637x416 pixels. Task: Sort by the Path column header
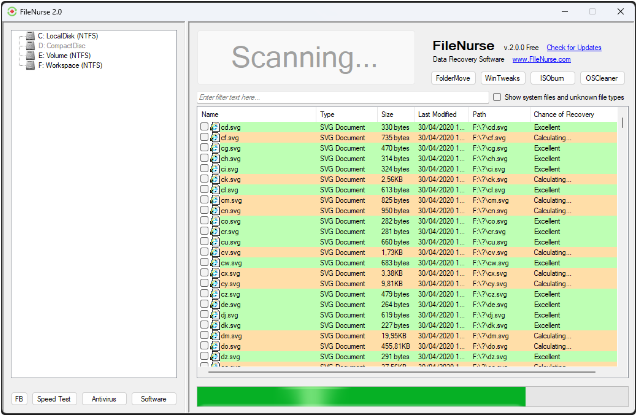pyautogui.click(x=499, y=115)
